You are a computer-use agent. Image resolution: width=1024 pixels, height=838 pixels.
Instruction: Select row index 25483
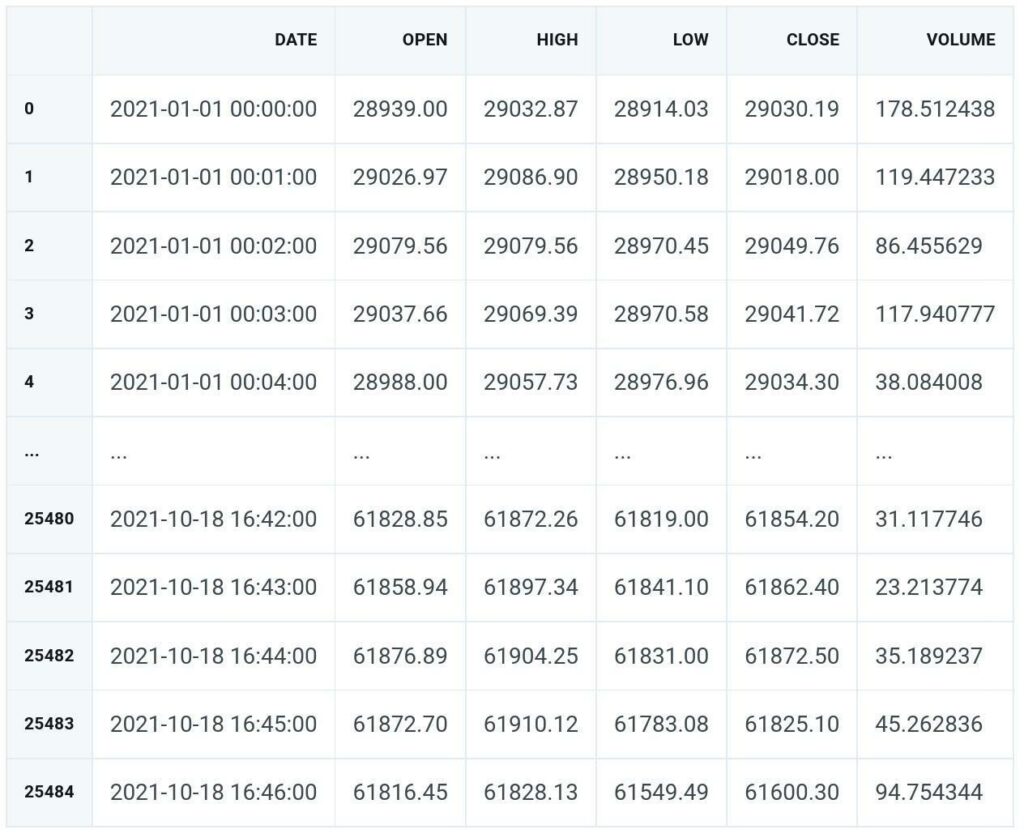(x=49, y=724)
